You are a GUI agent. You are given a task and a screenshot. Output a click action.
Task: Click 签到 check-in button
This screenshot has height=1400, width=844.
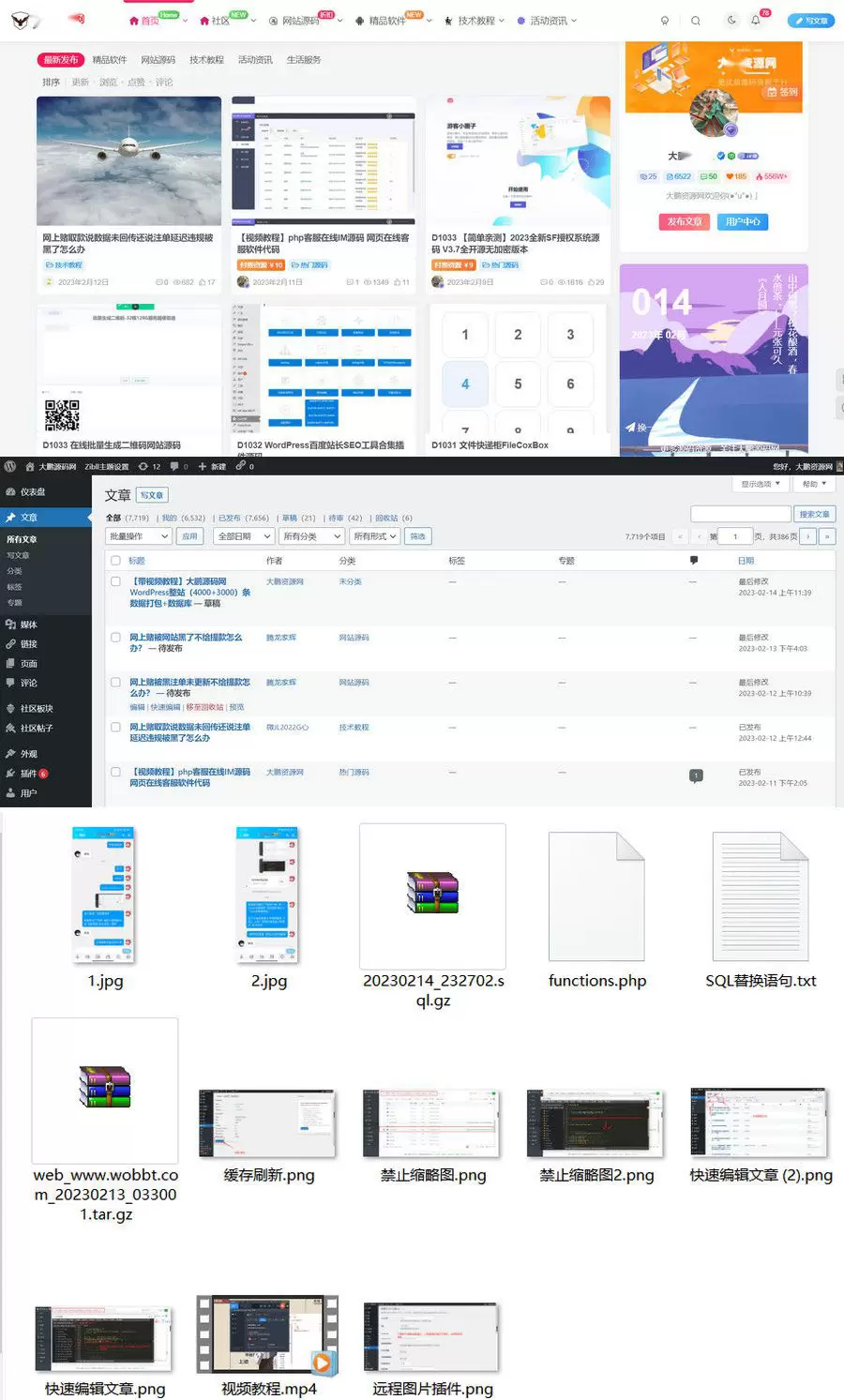[782, 92]
